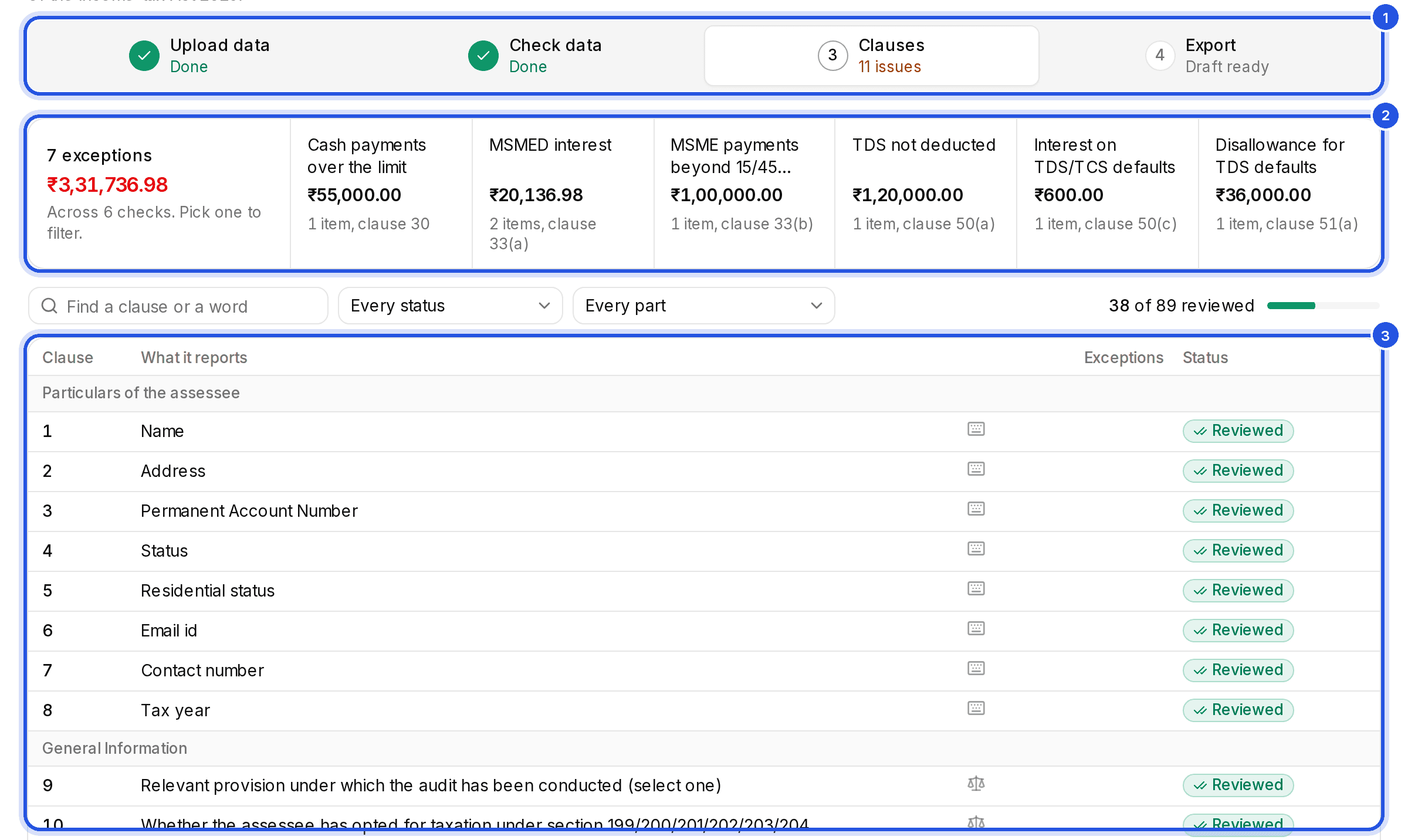1408x840 pixels.
Task: Click the keyboard icon in Tax year row
Action: (x=976, y=709)
